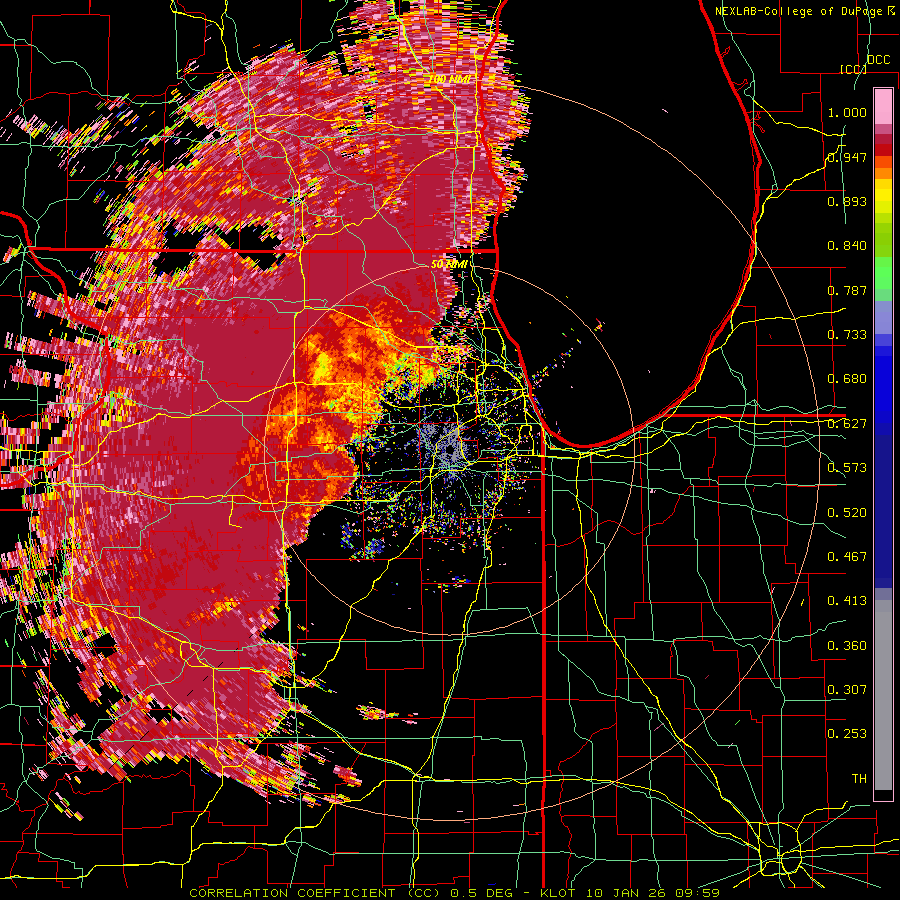Screen dimensions: 900x900
Task: Select the 0.520 scale value
Action: (x=847, y=513)
